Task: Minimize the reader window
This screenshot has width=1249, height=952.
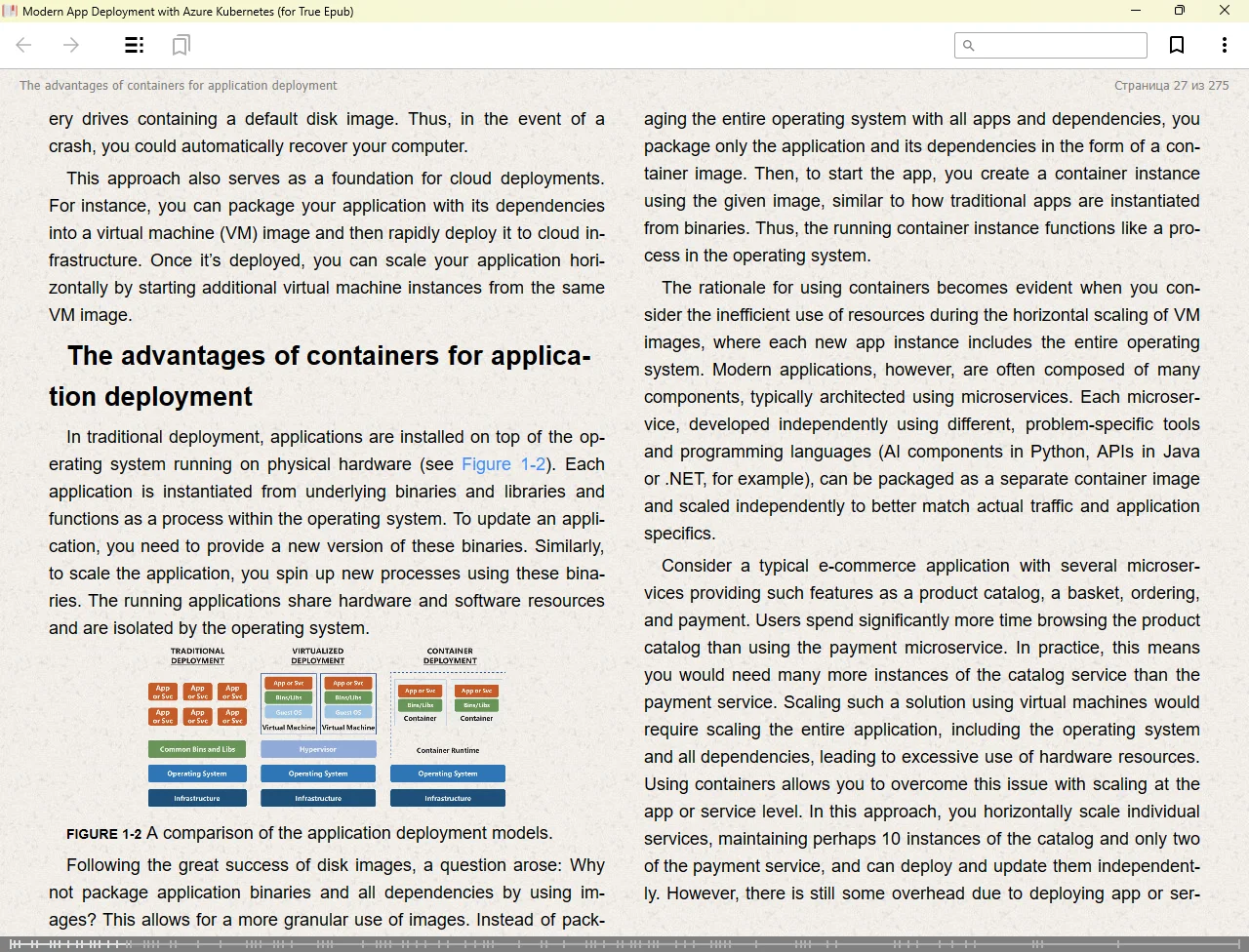Action: [x=1136, y=11]
